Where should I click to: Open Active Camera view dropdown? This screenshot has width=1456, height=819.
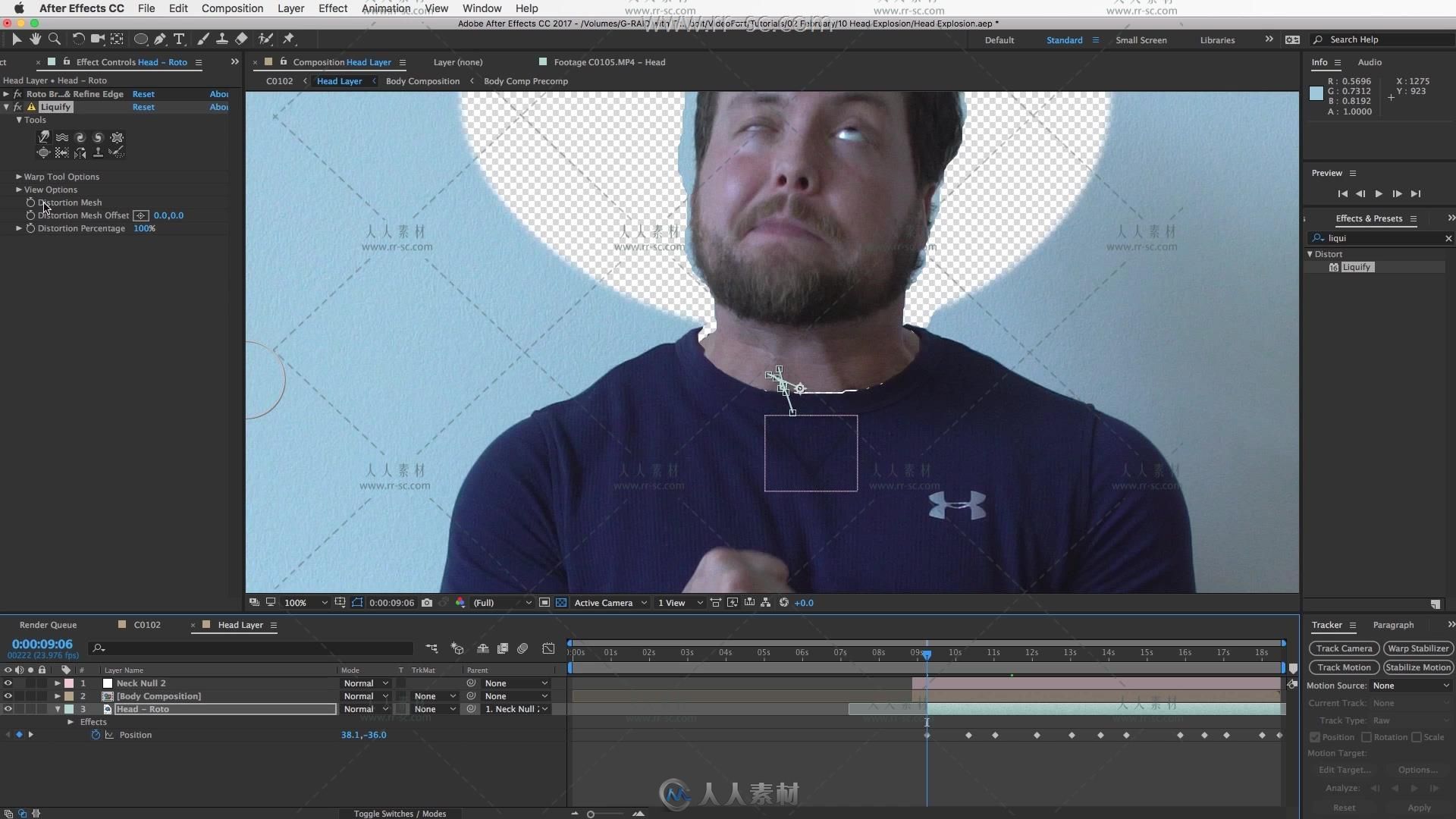point(610,603)
